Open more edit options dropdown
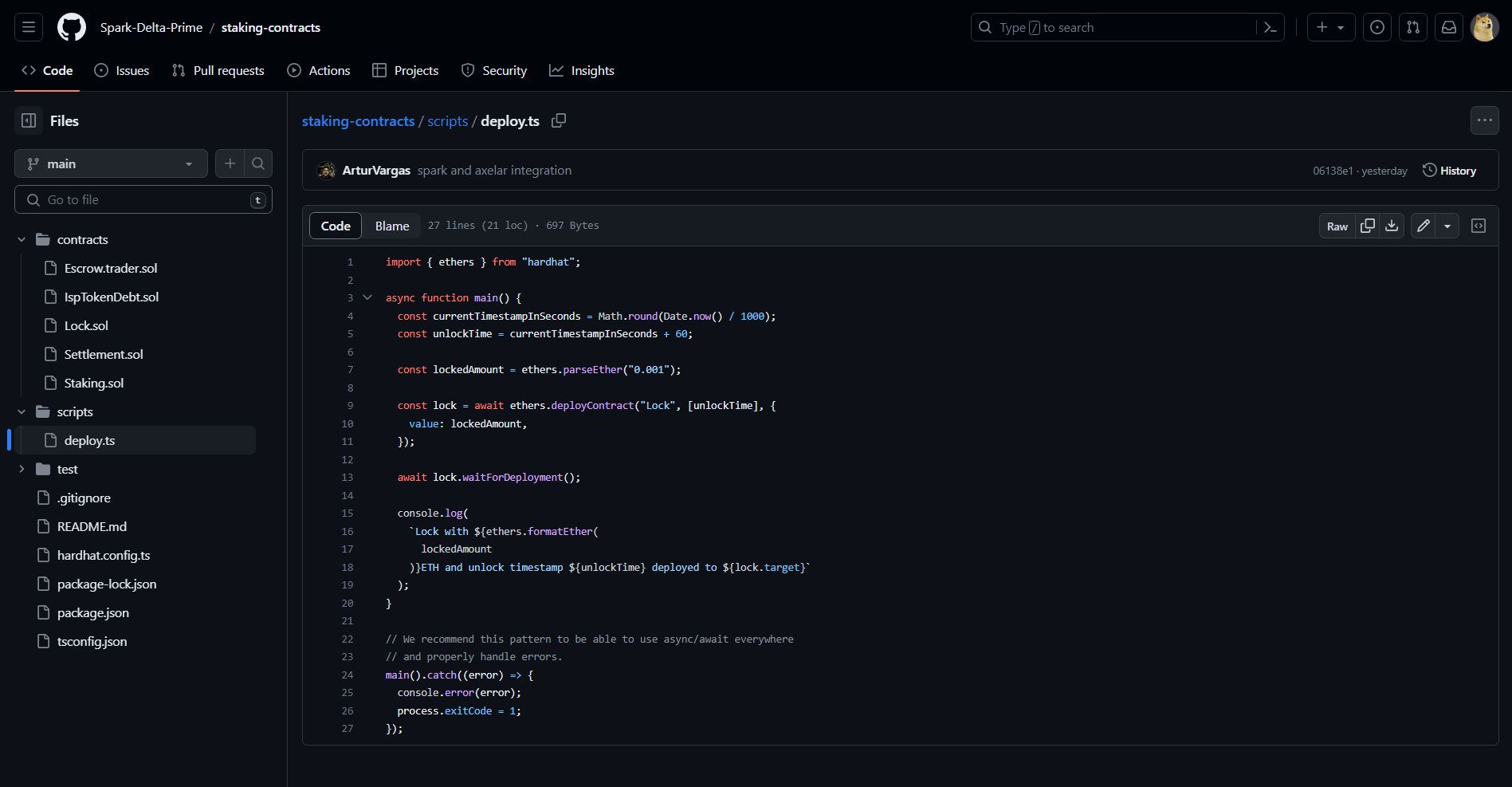The image size is (1512, 787). click(x=1447, y=226)
